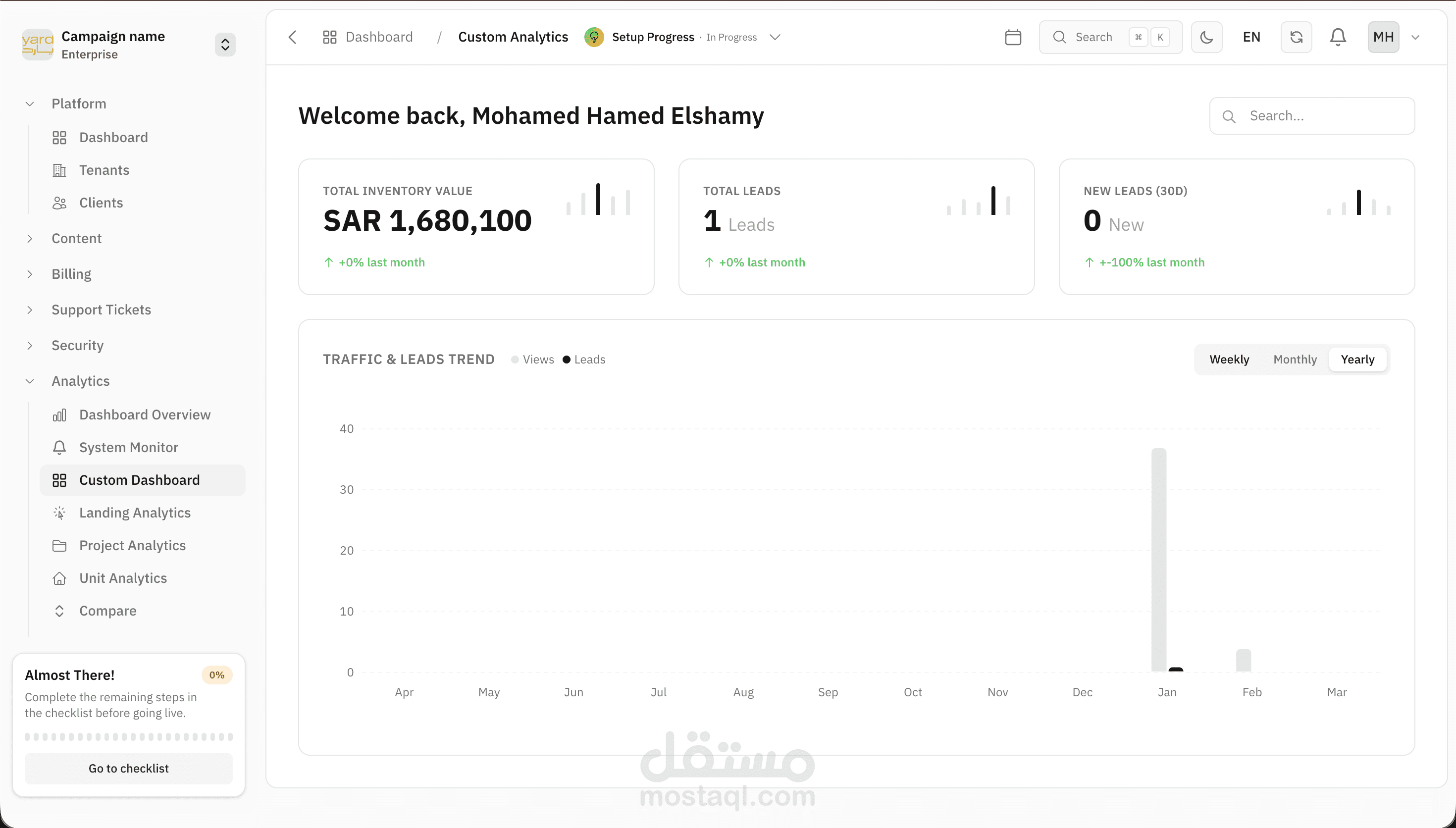Toggle dark mode with moon icon
The width and height of the screenshot is (1456, 828).
click(1206, 38)
